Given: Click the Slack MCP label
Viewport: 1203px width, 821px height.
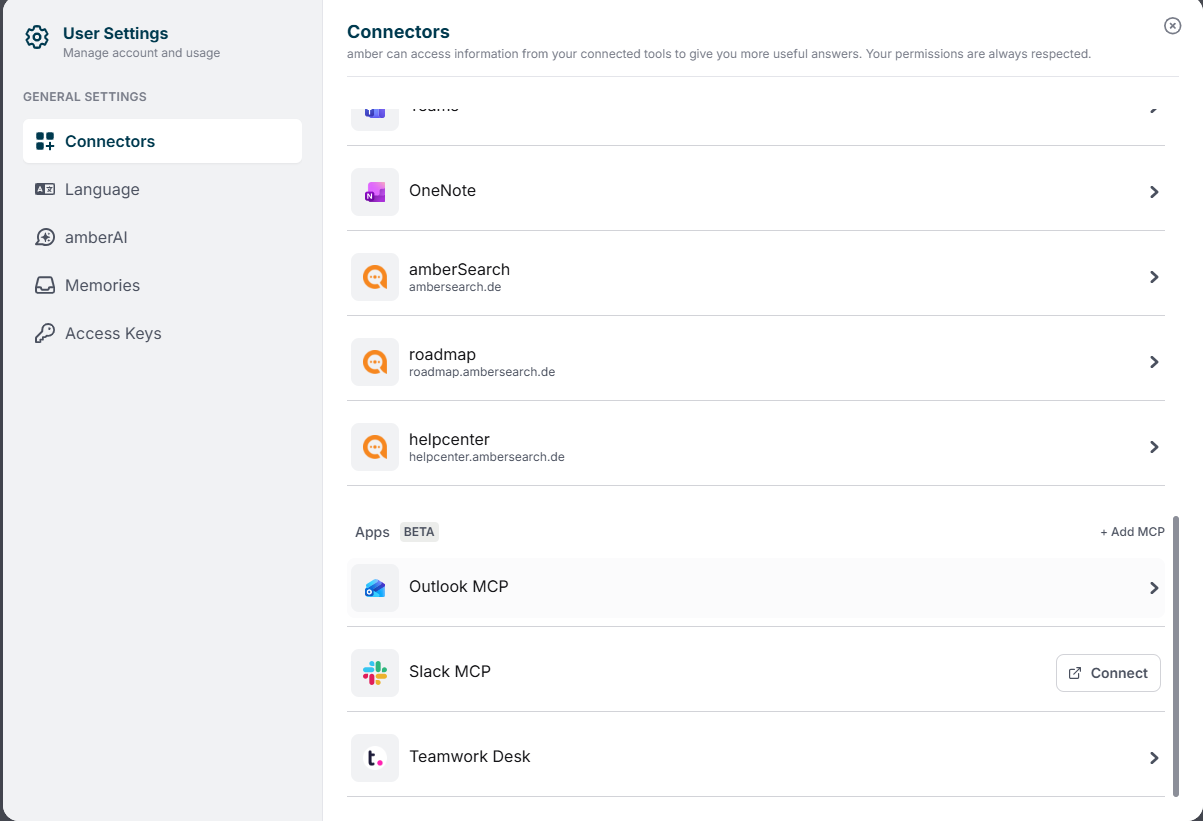Looking at the screenshot, I should click(x=450, y=672).
